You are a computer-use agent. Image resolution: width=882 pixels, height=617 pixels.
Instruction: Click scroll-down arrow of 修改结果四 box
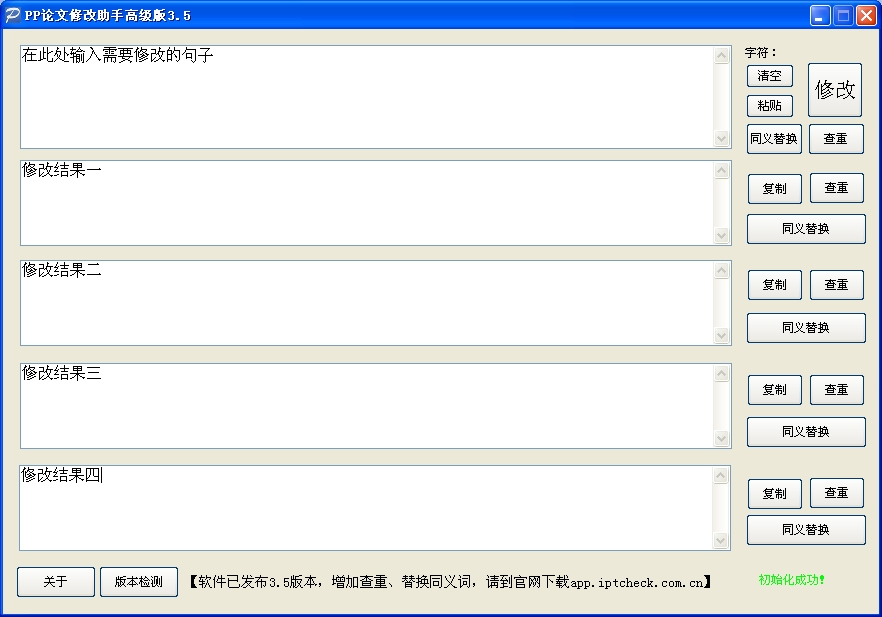click(x=721, y=541)
